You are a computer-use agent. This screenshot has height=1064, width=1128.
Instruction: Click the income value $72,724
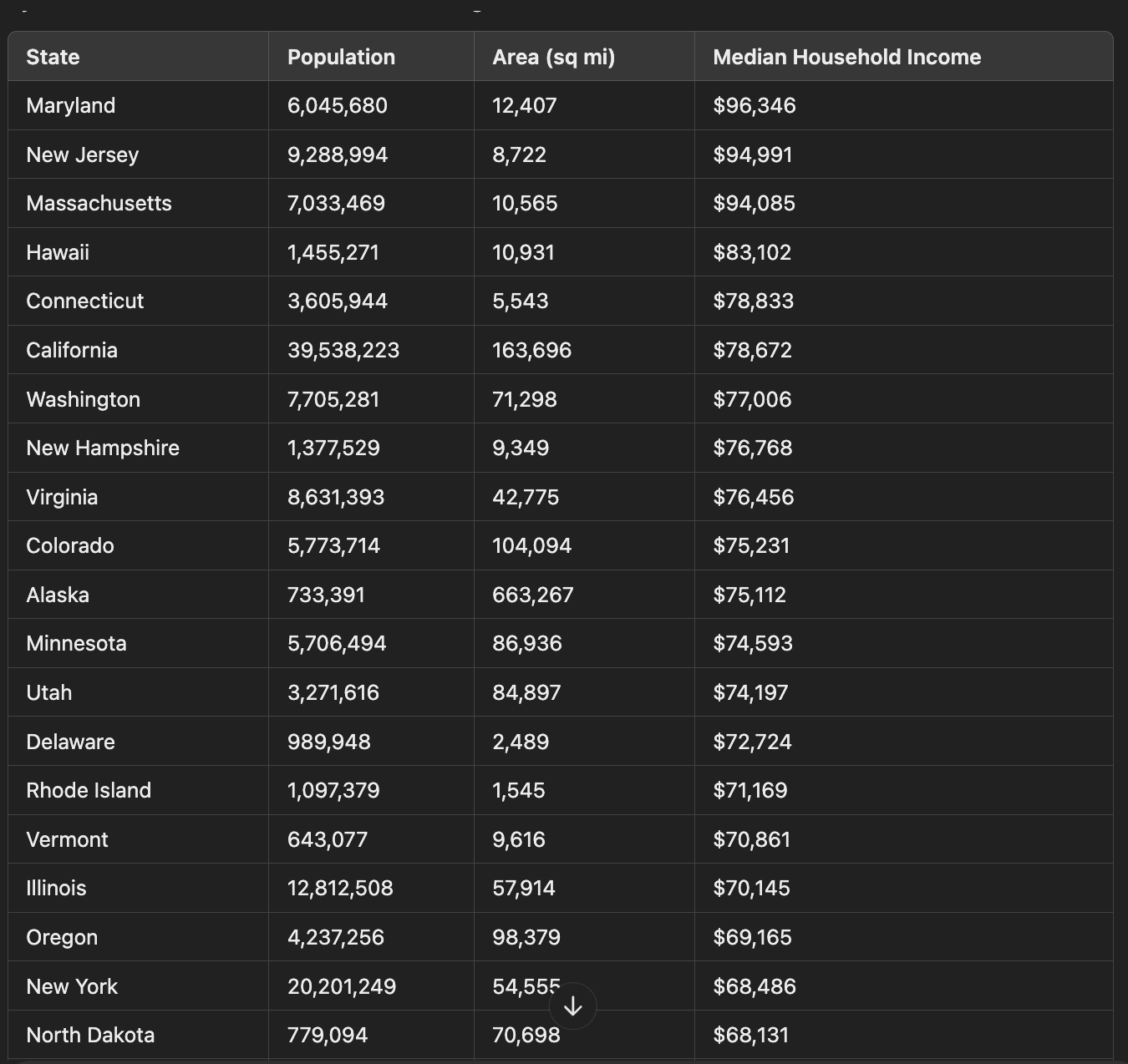752,742
